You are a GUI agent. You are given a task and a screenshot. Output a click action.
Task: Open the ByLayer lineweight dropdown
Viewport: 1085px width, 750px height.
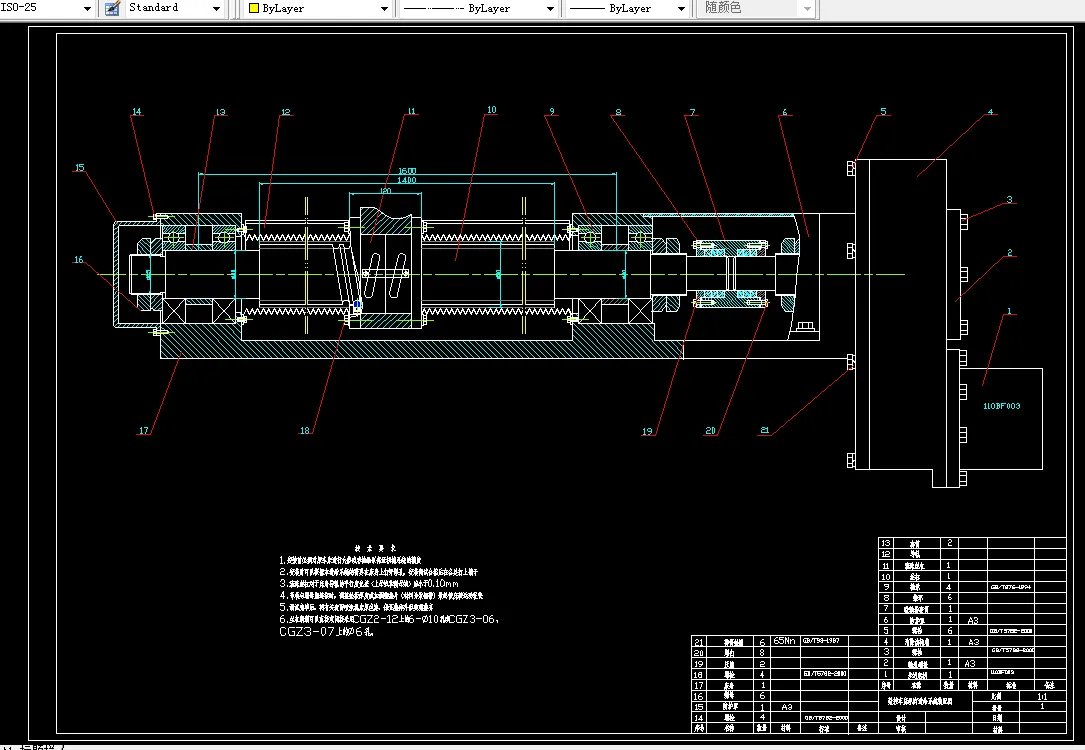click(627, 8)
